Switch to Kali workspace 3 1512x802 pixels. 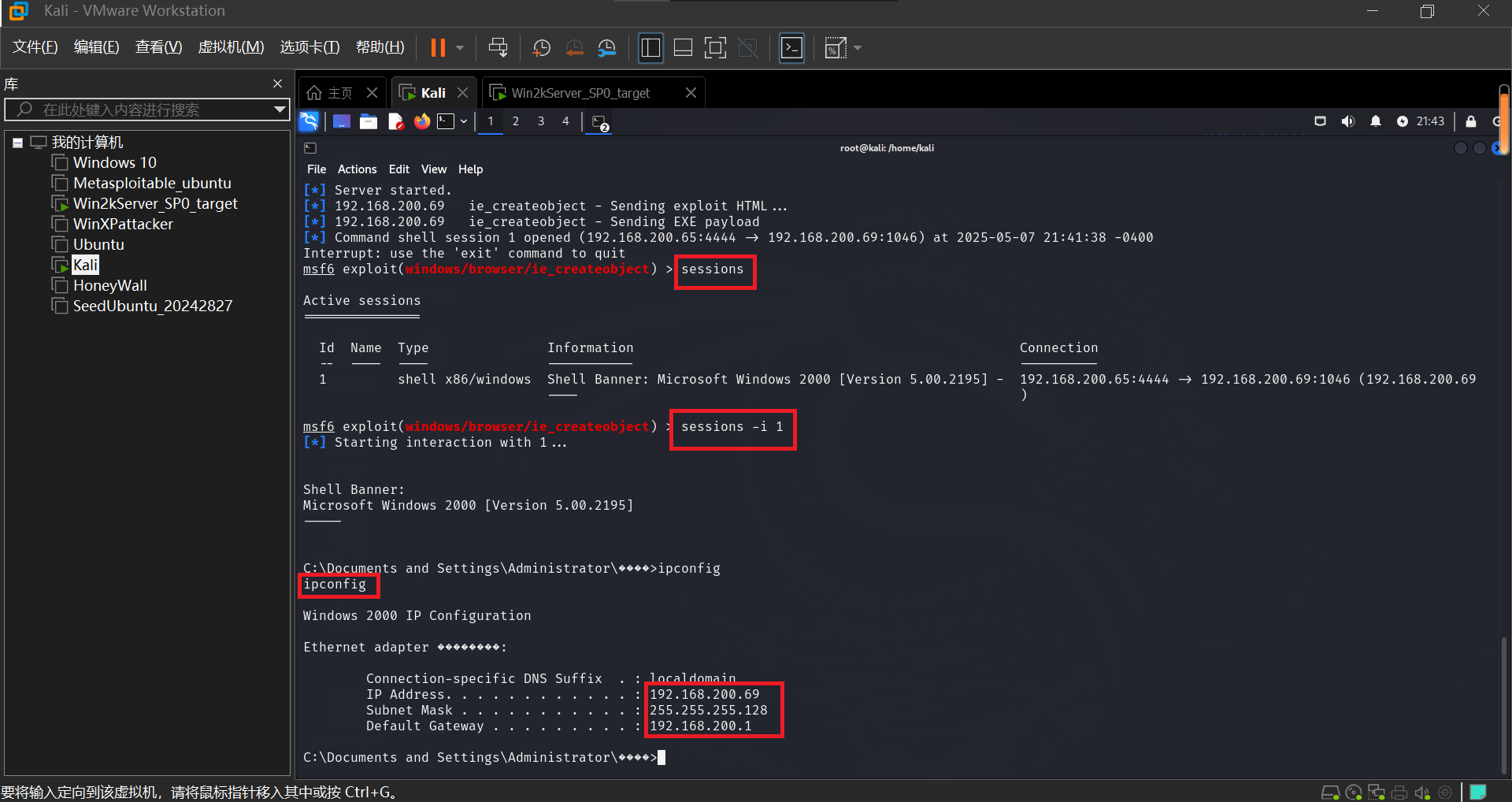click(541, 121)
